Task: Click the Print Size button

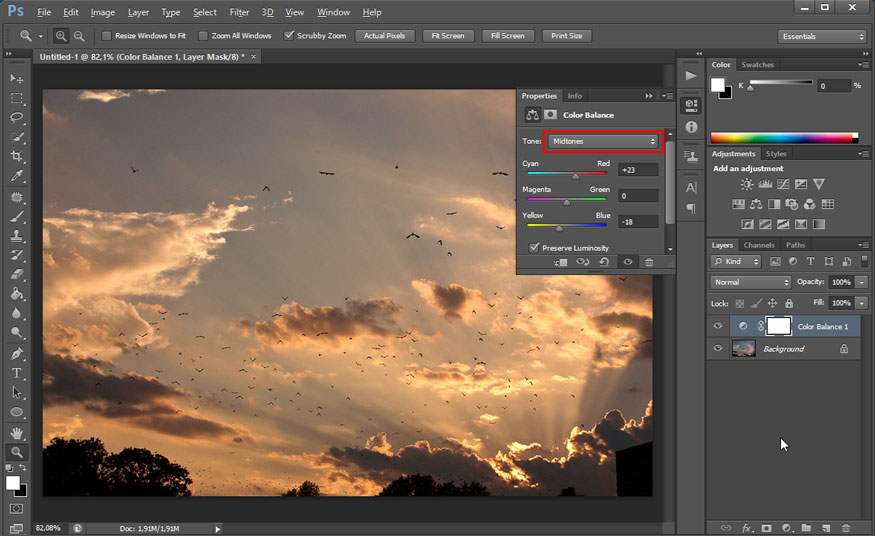Action: click(x=567, y=36)
